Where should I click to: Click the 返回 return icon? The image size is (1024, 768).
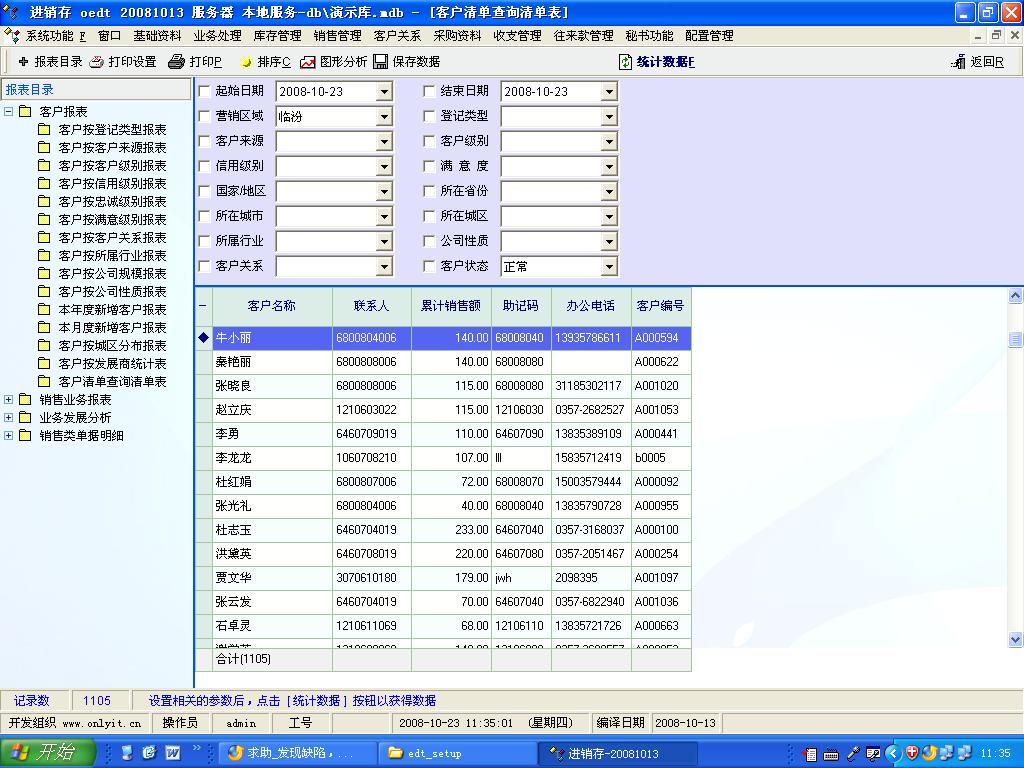(x=959, y=62)
